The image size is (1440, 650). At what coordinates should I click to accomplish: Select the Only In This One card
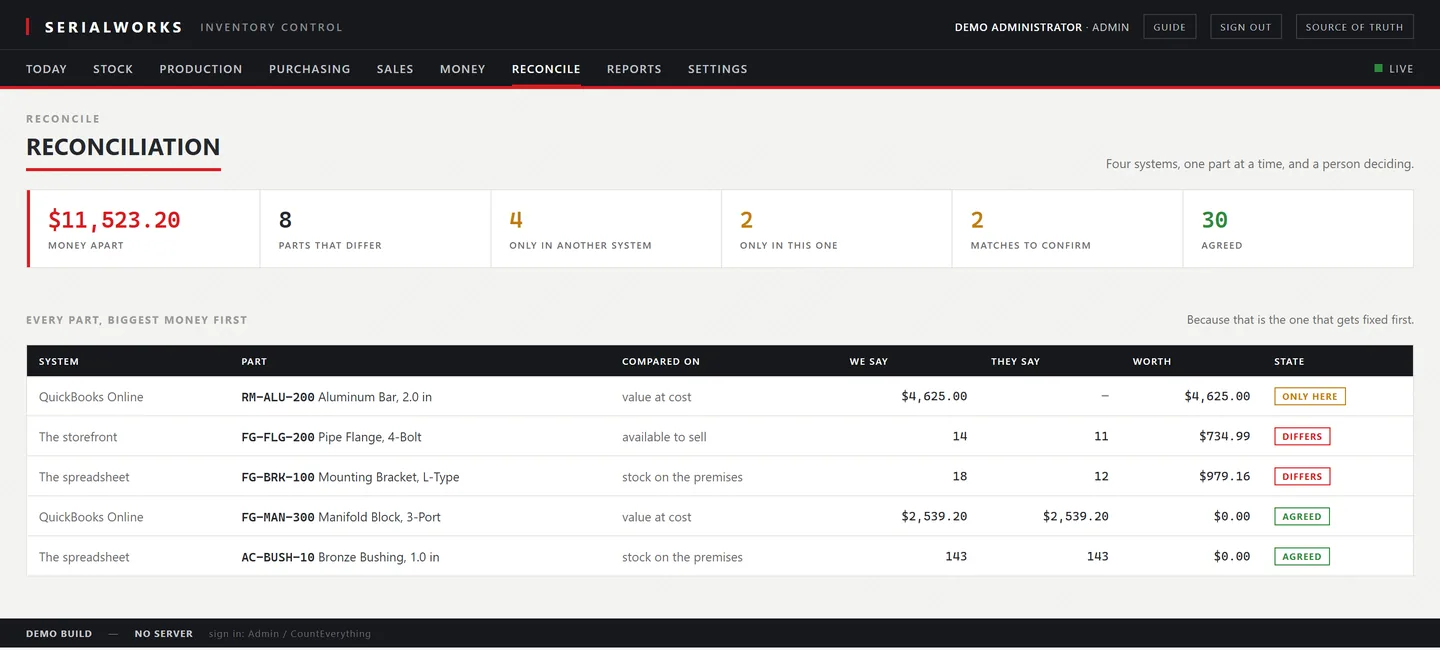click(837, 229)
